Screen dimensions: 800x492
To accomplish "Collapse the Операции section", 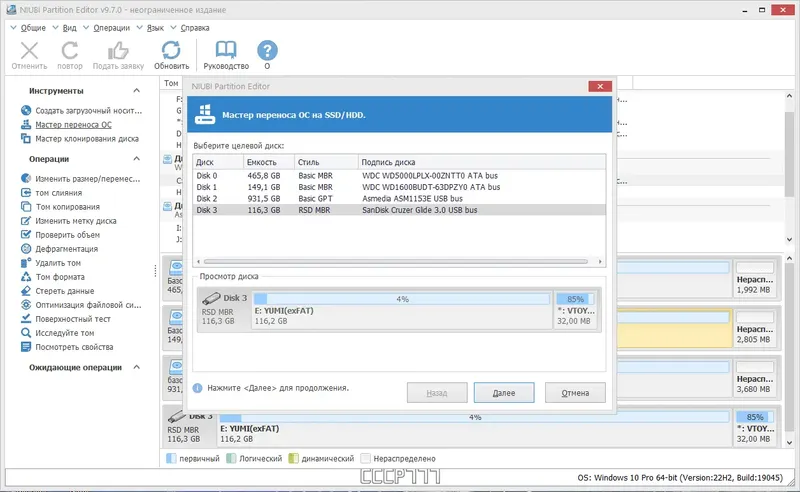I will pos(137,159).
